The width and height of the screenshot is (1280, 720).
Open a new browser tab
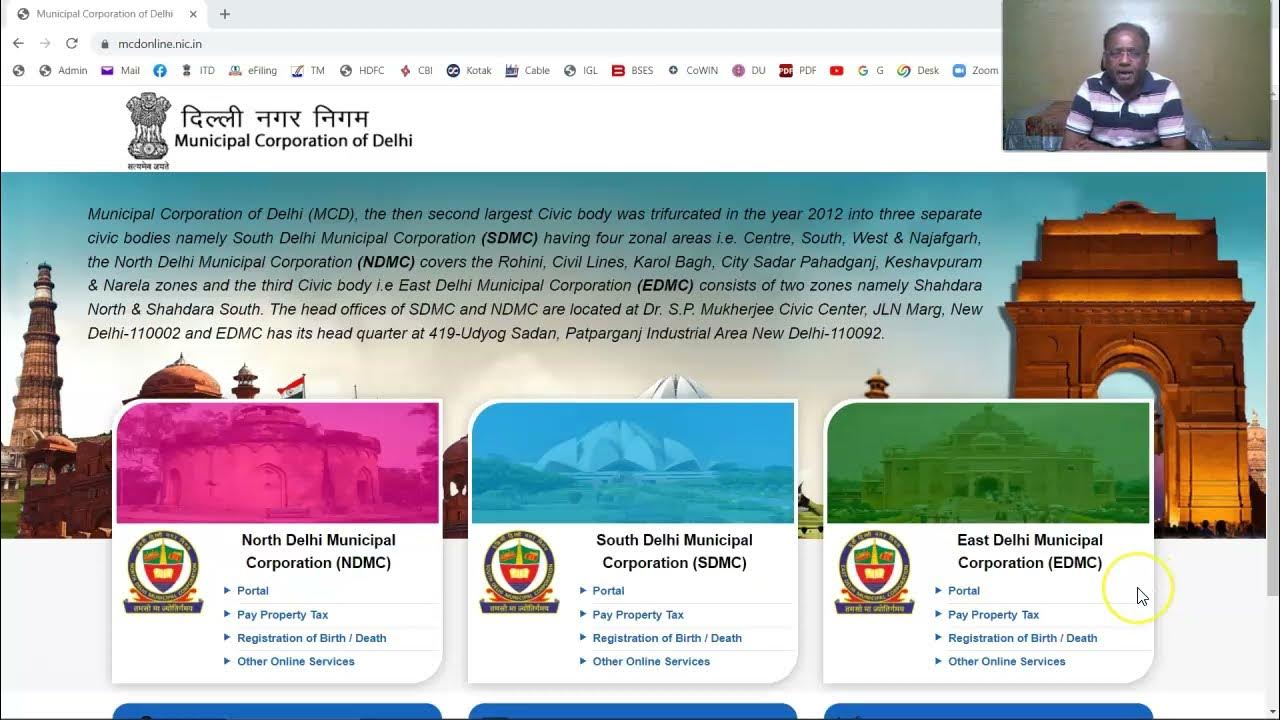[225, 14]
